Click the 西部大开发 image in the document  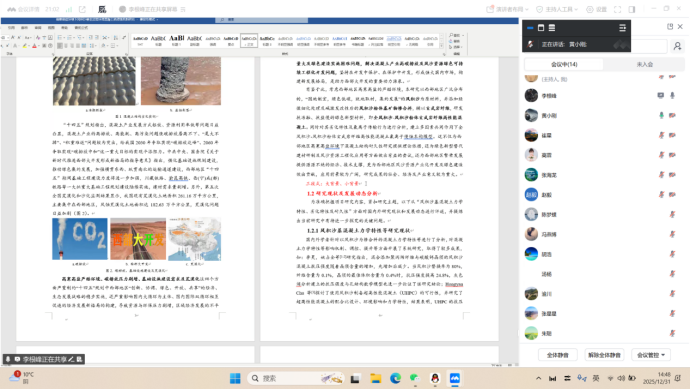[x=138, y=239]
